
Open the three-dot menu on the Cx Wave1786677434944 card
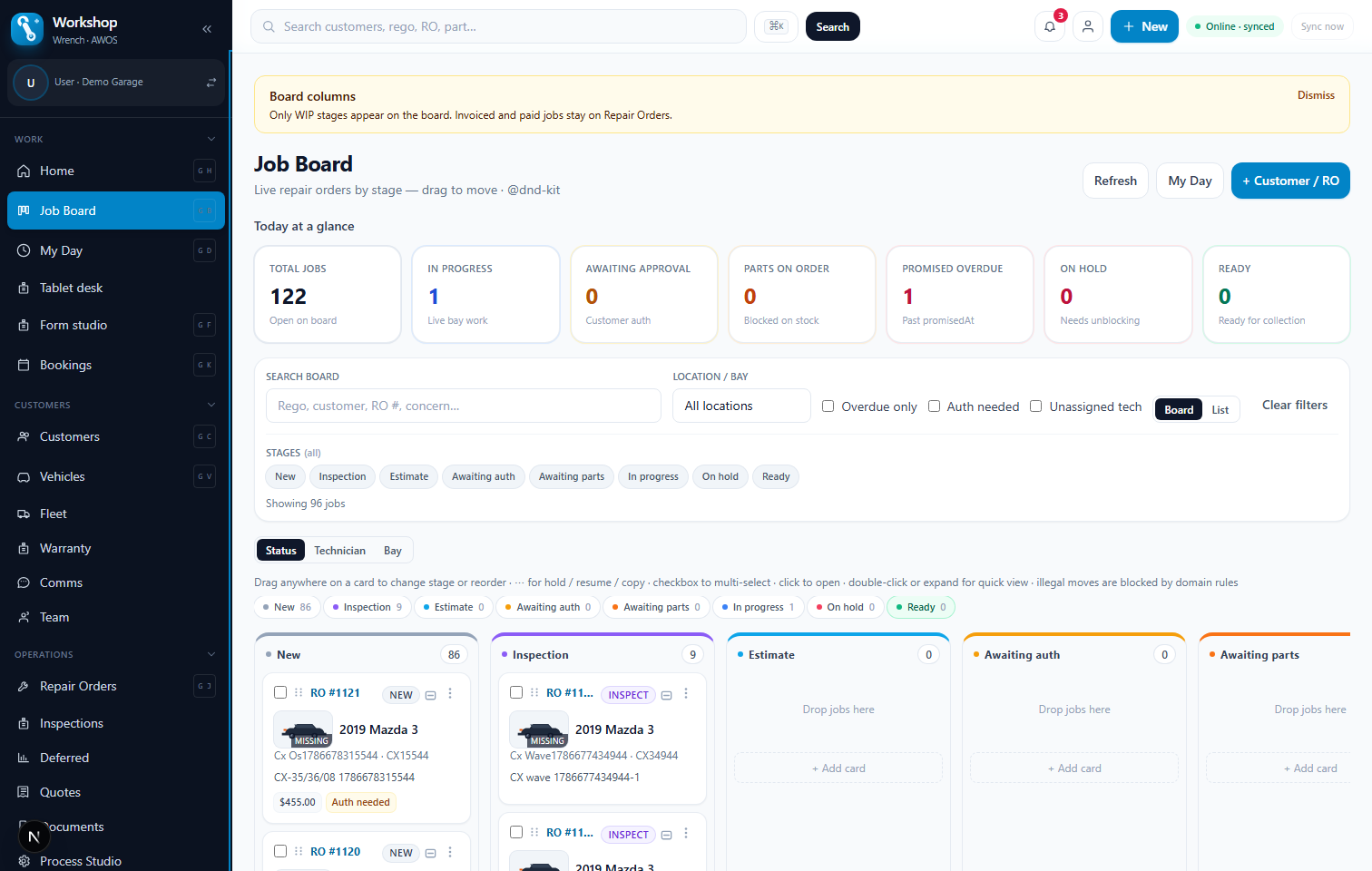[686, 693]
